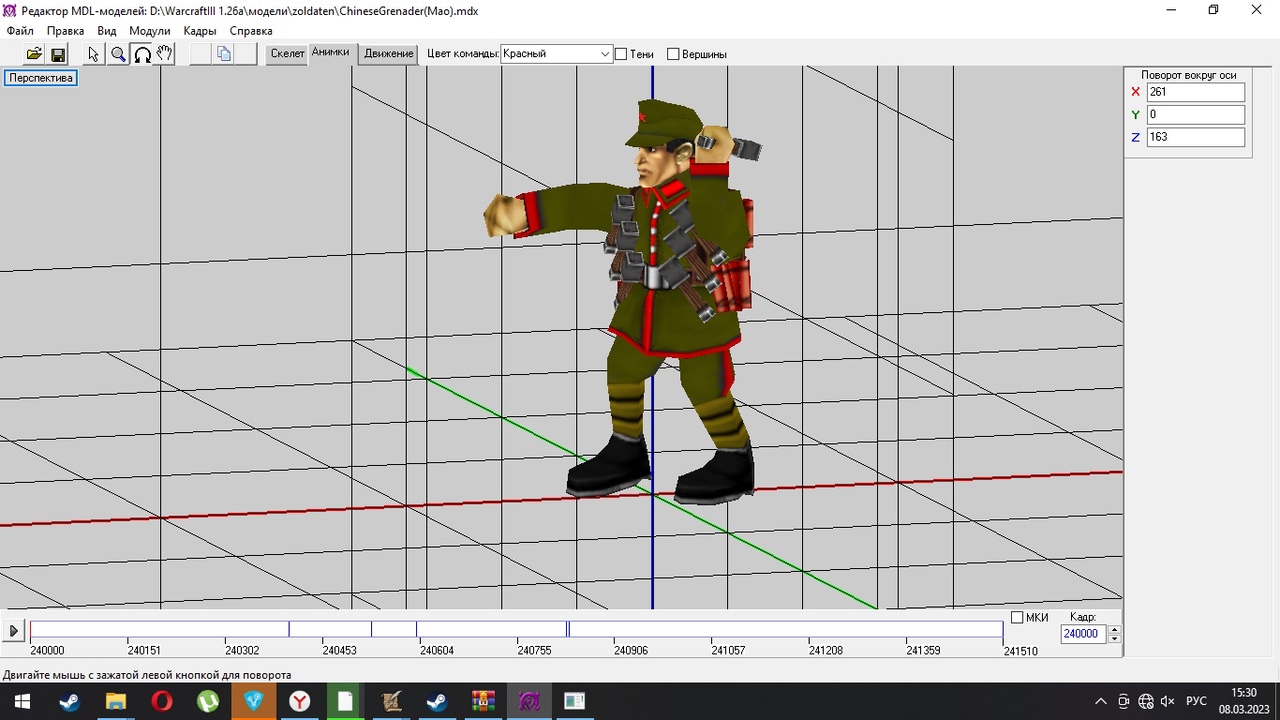Open the Файл menu
Viewport: 1280px width, 720px height.
click(x=20, y=31)
